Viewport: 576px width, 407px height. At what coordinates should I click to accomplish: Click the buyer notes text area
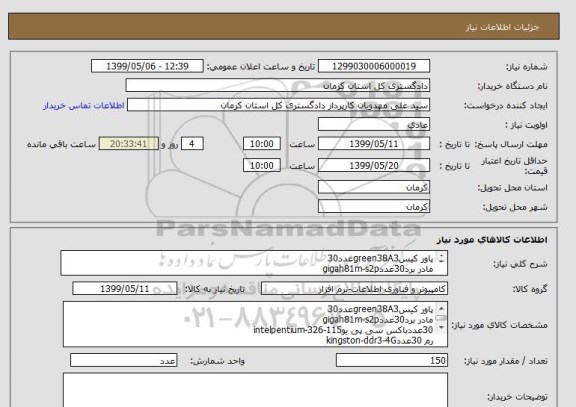(x=255, y=390)
